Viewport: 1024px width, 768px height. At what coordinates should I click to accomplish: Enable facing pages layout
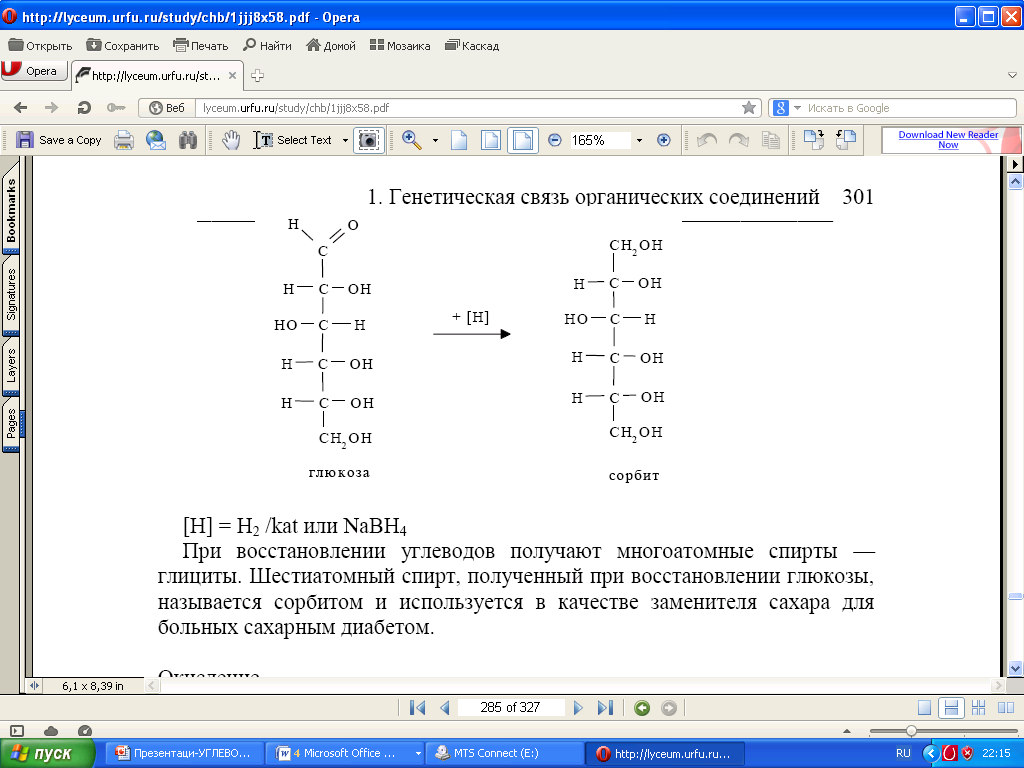coord(1006,707)
